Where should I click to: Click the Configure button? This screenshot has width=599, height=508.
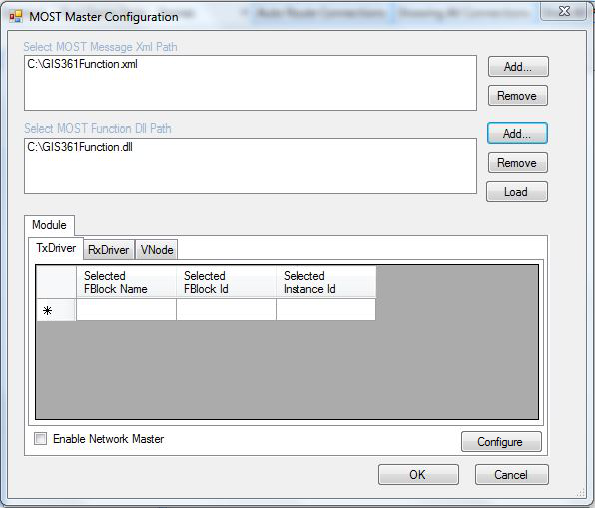pos(501,442)
